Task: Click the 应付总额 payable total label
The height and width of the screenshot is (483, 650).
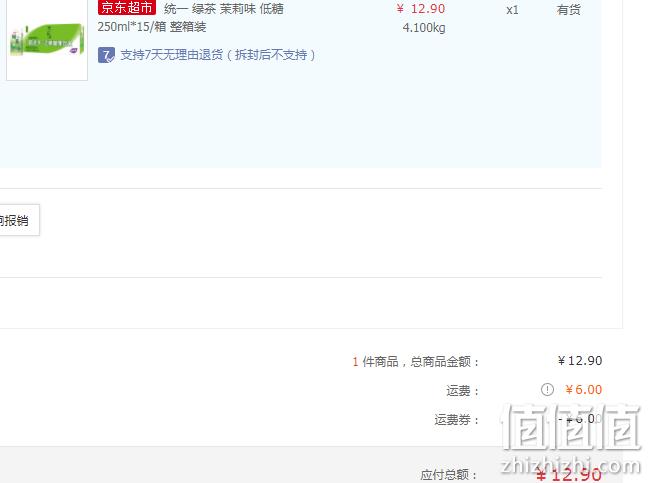Action: click(x=449, y=474)
